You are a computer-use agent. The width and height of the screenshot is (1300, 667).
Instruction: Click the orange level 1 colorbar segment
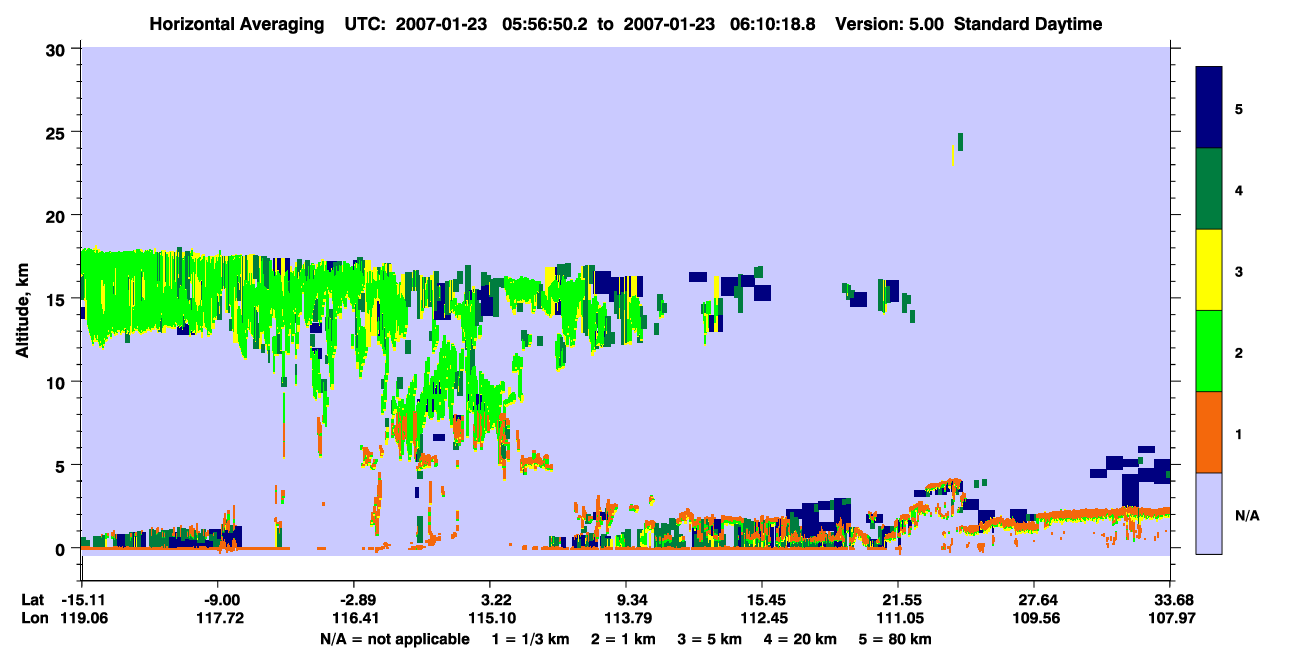(1209, 432)
